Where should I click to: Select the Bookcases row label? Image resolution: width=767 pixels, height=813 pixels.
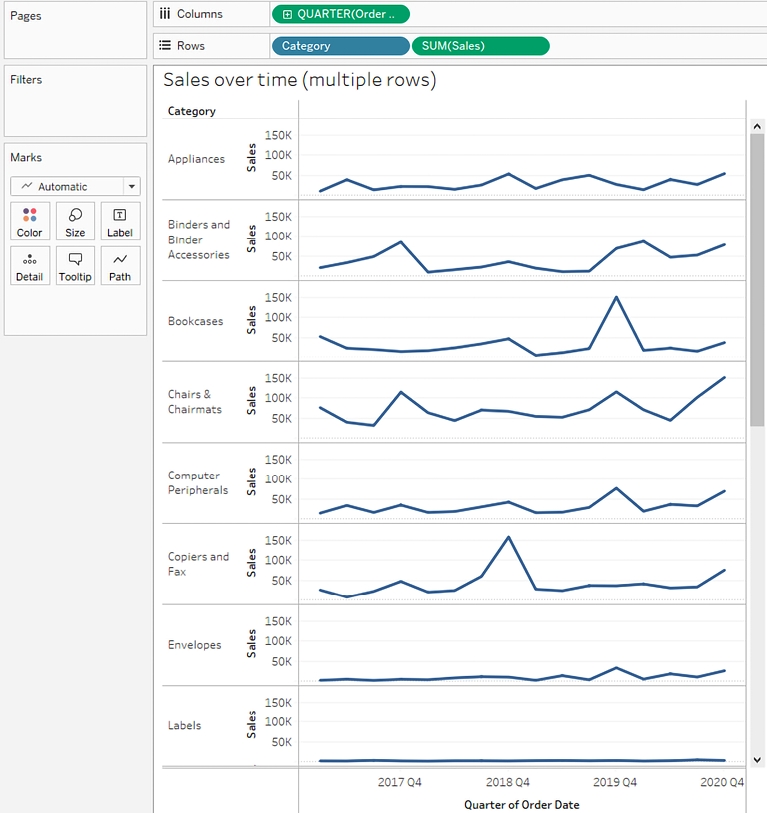tap(196, 321)
